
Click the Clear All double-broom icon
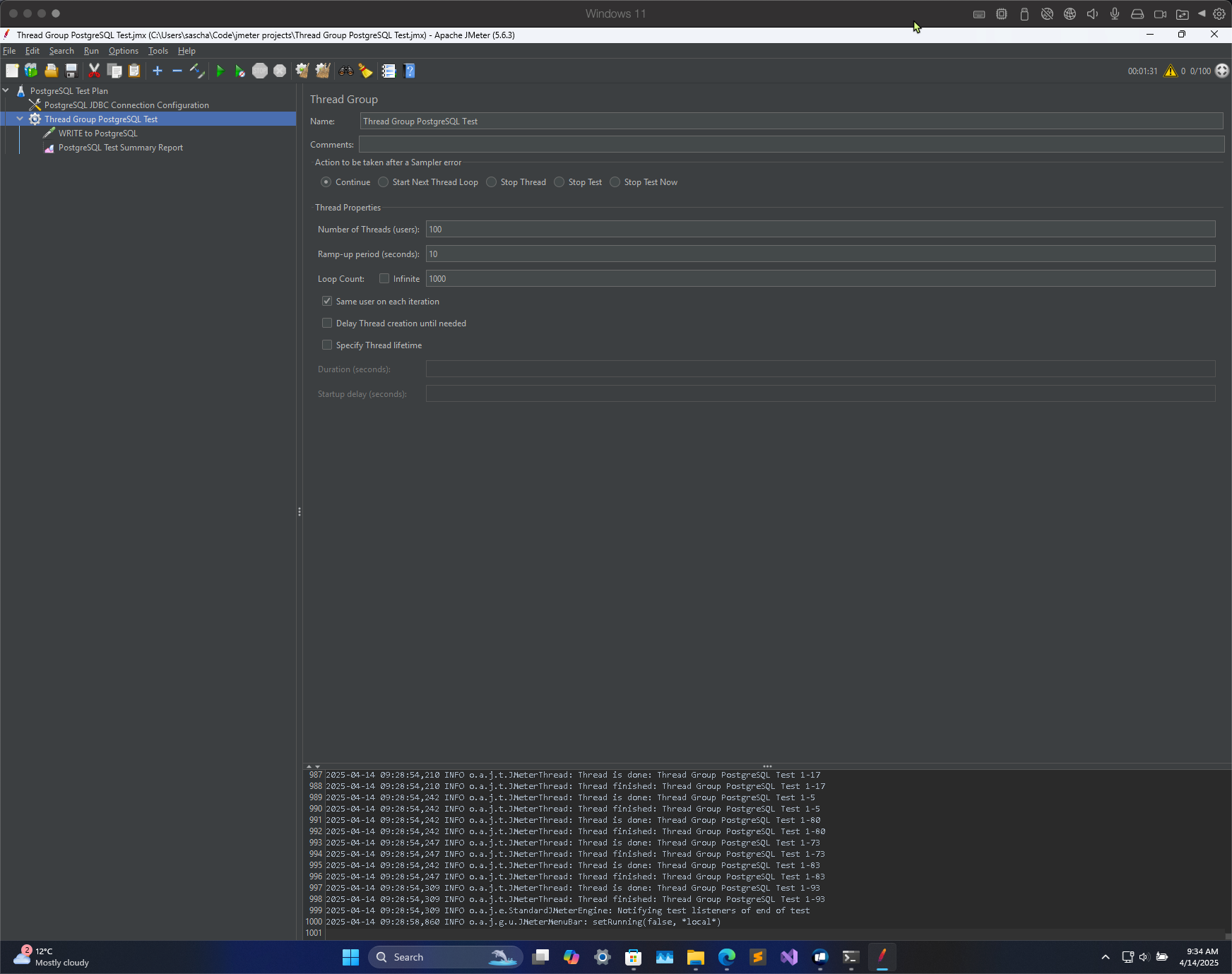tap(323, 71)
